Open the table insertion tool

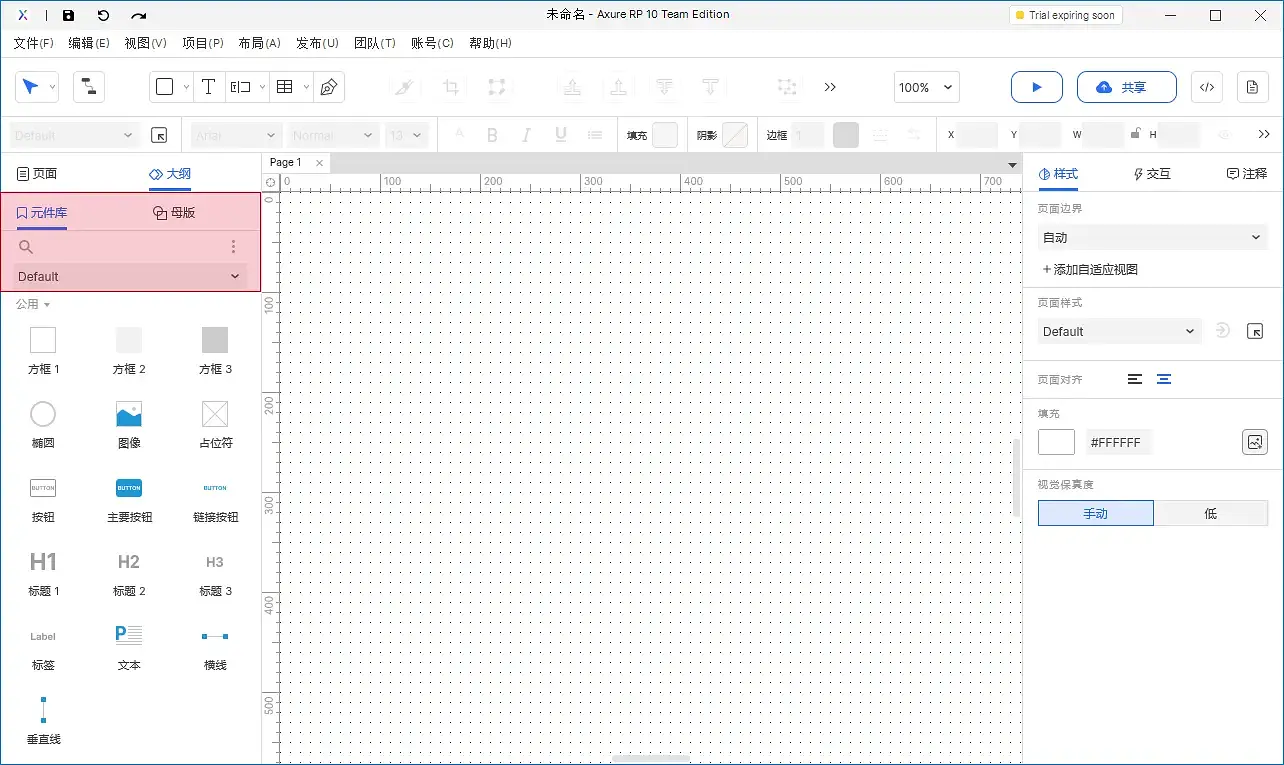click(283, 87)
